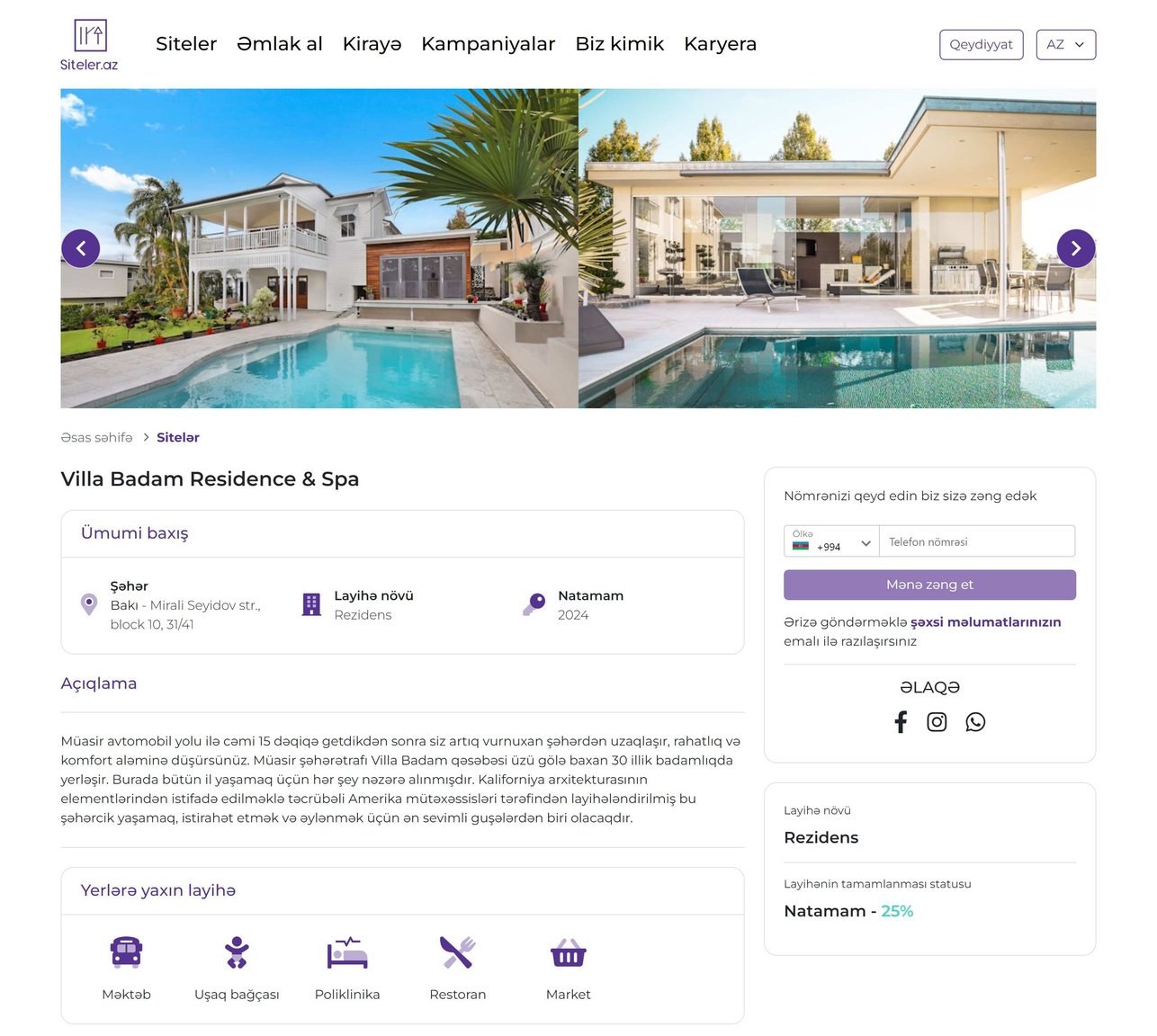Open the Kampaniyalar menu item
The height and width of the screenshot is (1036, 1157).
click(x=488, y=44)
